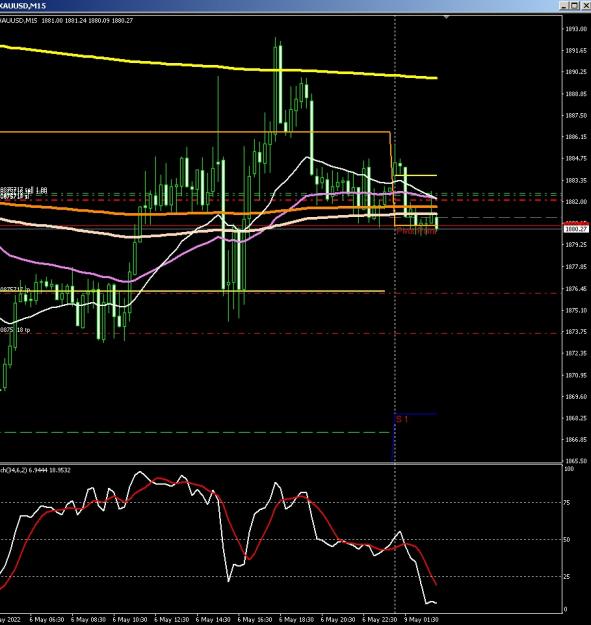Click the 6 May 10:30 time label
Viewport: 591px width, 625px height.
coord(130,620)
